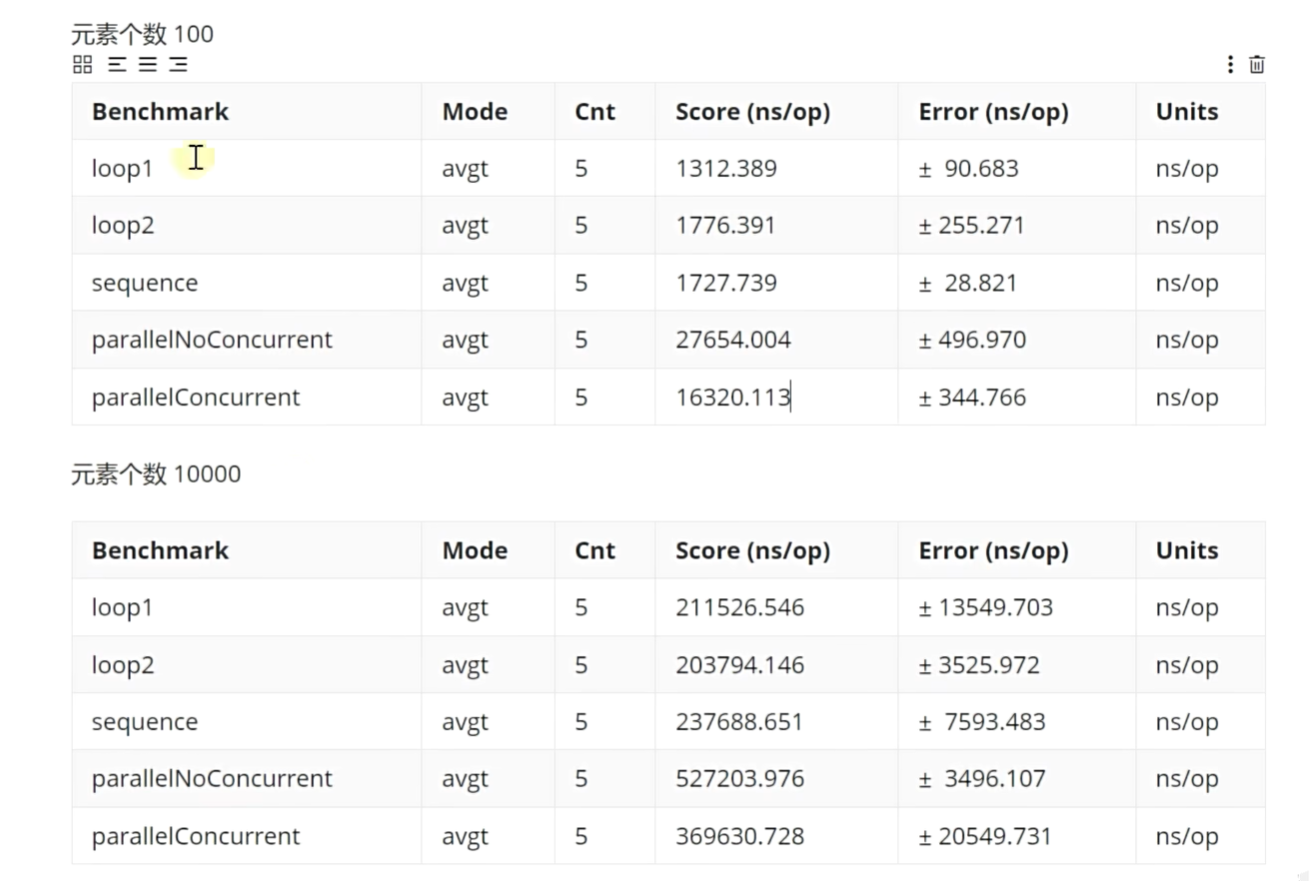Click Cnt header in the 10000-element table
This screenshot has width=1313, height=881.
(595, 550)
